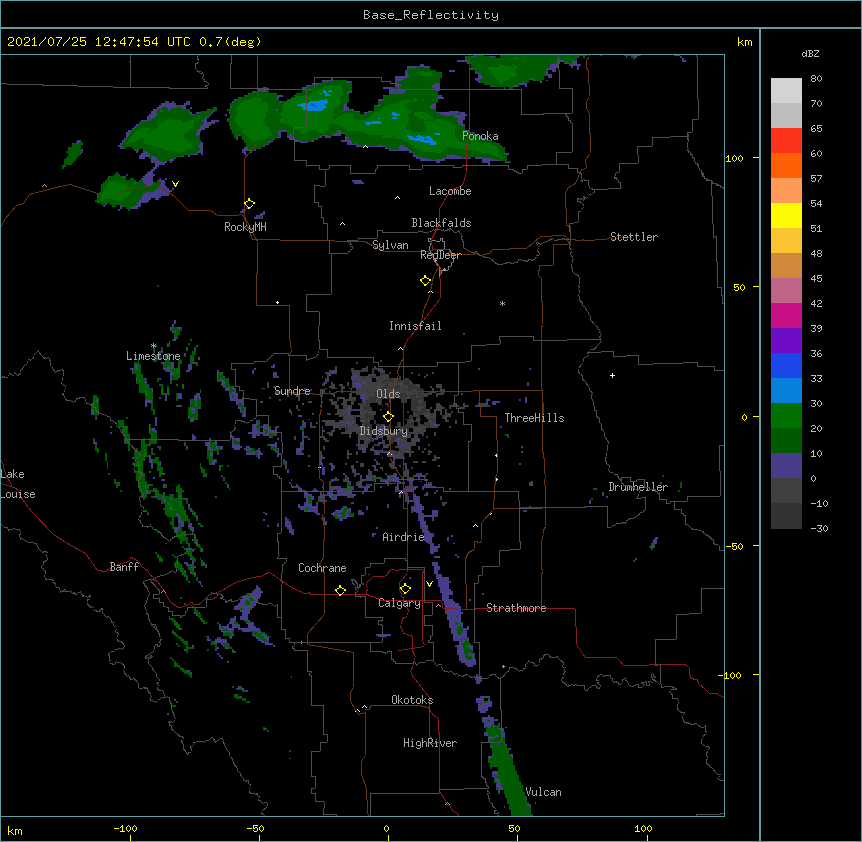The height and width of the screenshot is (842, 862).
Task: Click the yellow diamond marker south of RedDeer
Action: pos(425,281)
